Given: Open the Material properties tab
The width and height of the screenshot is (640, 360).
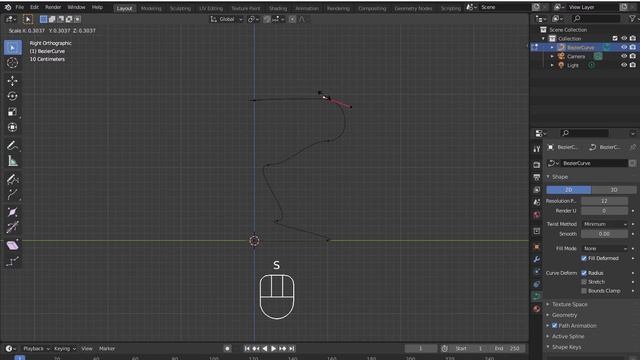Looking at the screenshot, I should [x=536, y=309].
